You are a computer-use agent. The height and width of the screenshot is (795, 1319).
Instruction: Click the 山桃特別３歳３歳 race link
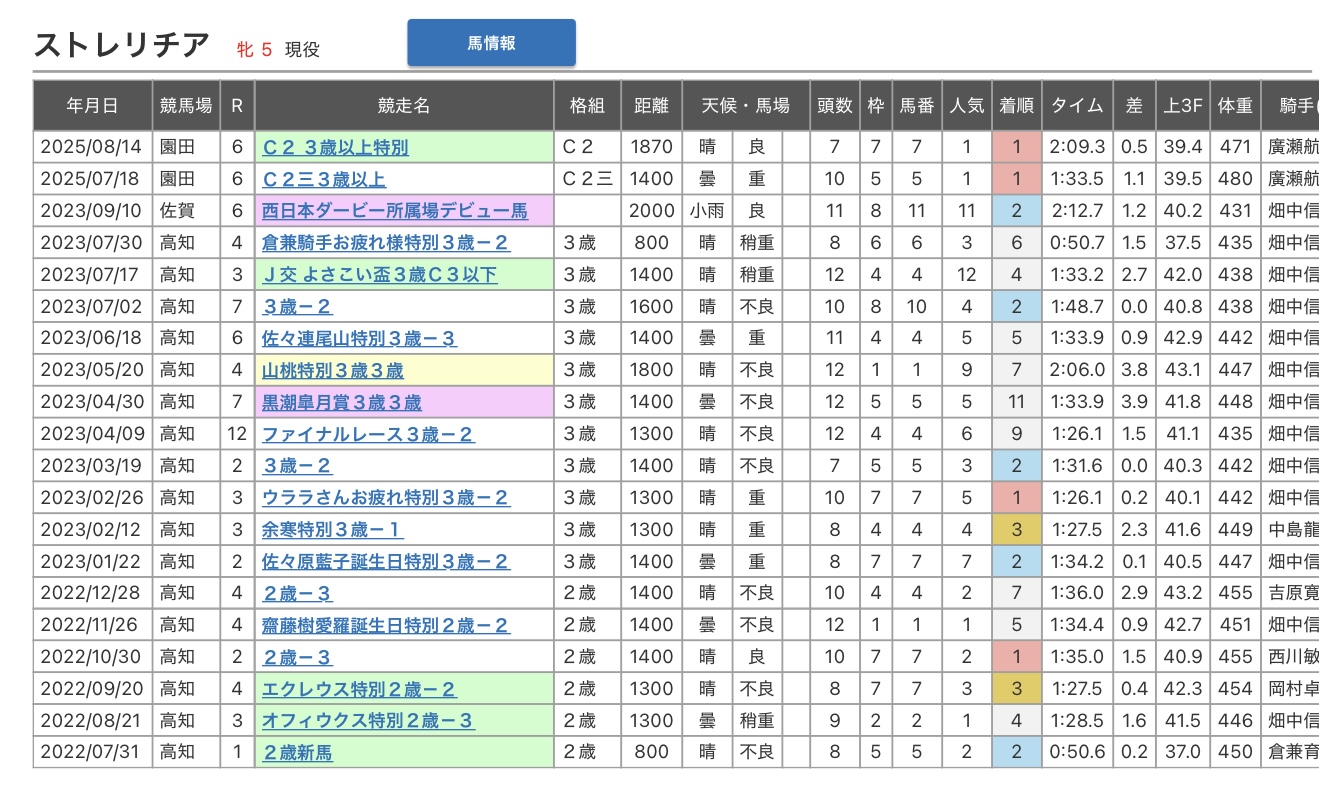332,371
